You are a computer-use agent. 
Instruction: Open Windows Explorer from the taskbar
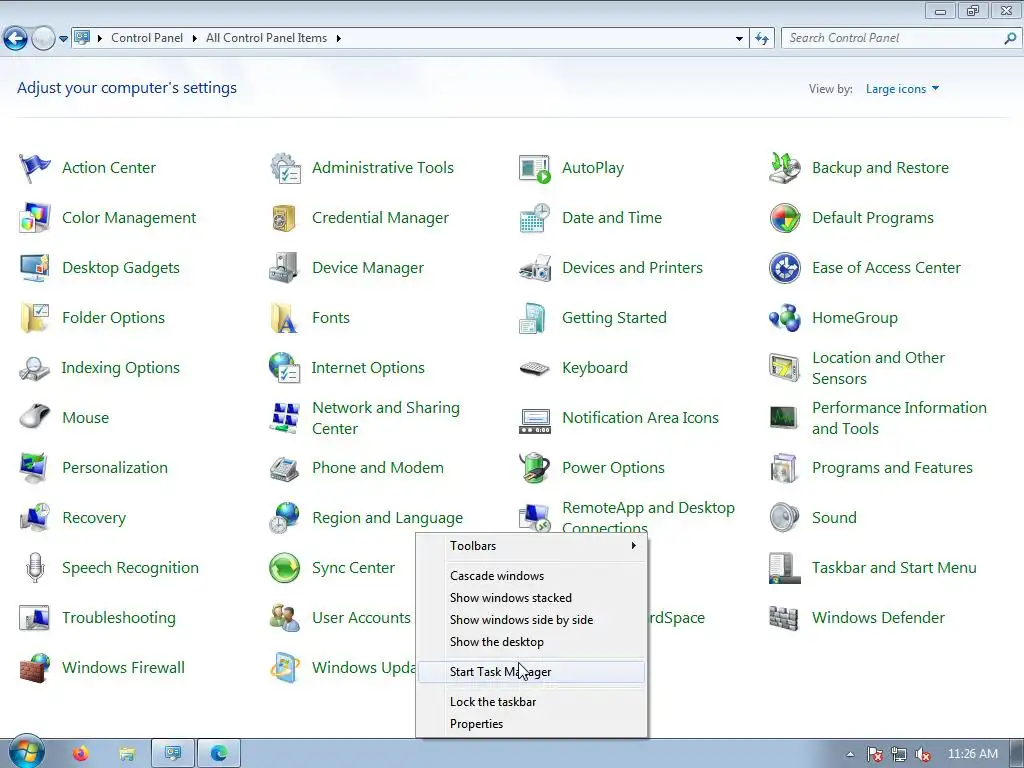tap(127, 754)
